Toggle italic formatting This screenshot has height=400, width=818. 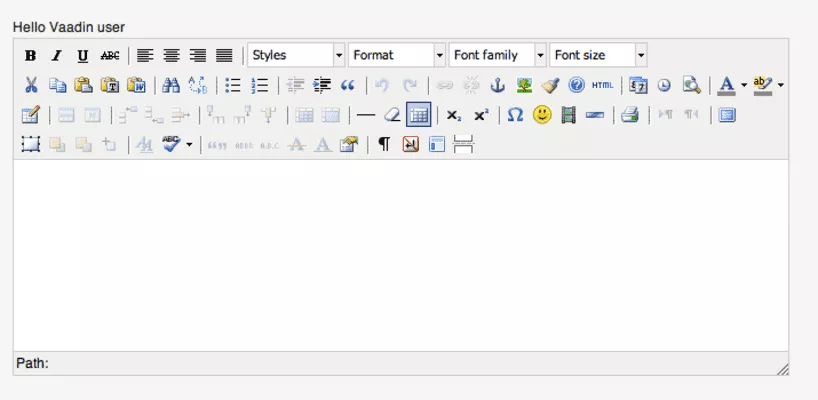point(56,56)
